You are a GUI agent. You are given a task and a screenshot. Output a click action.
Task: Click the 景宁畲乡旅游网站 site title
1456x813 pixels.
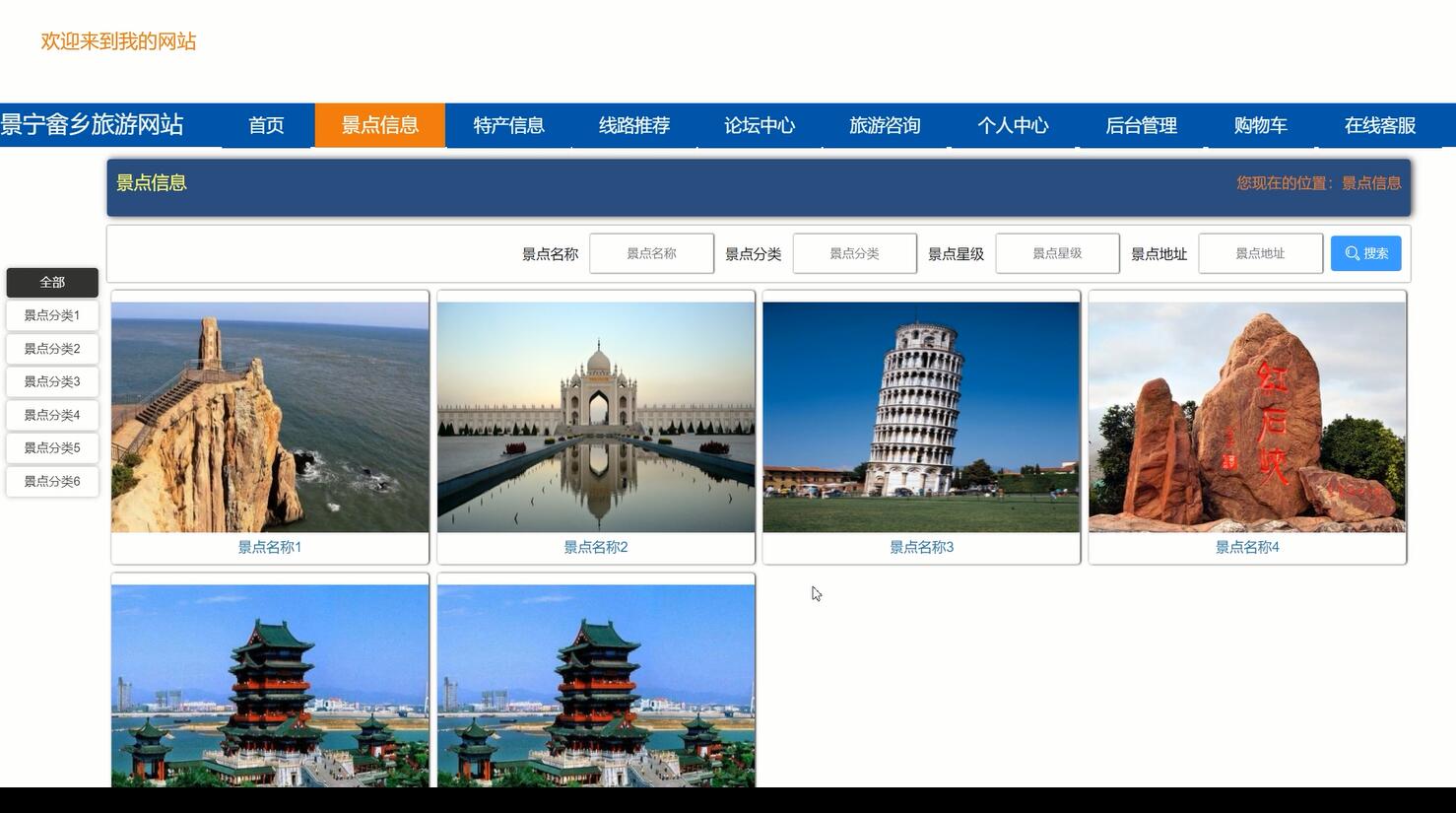pos(92,124)
